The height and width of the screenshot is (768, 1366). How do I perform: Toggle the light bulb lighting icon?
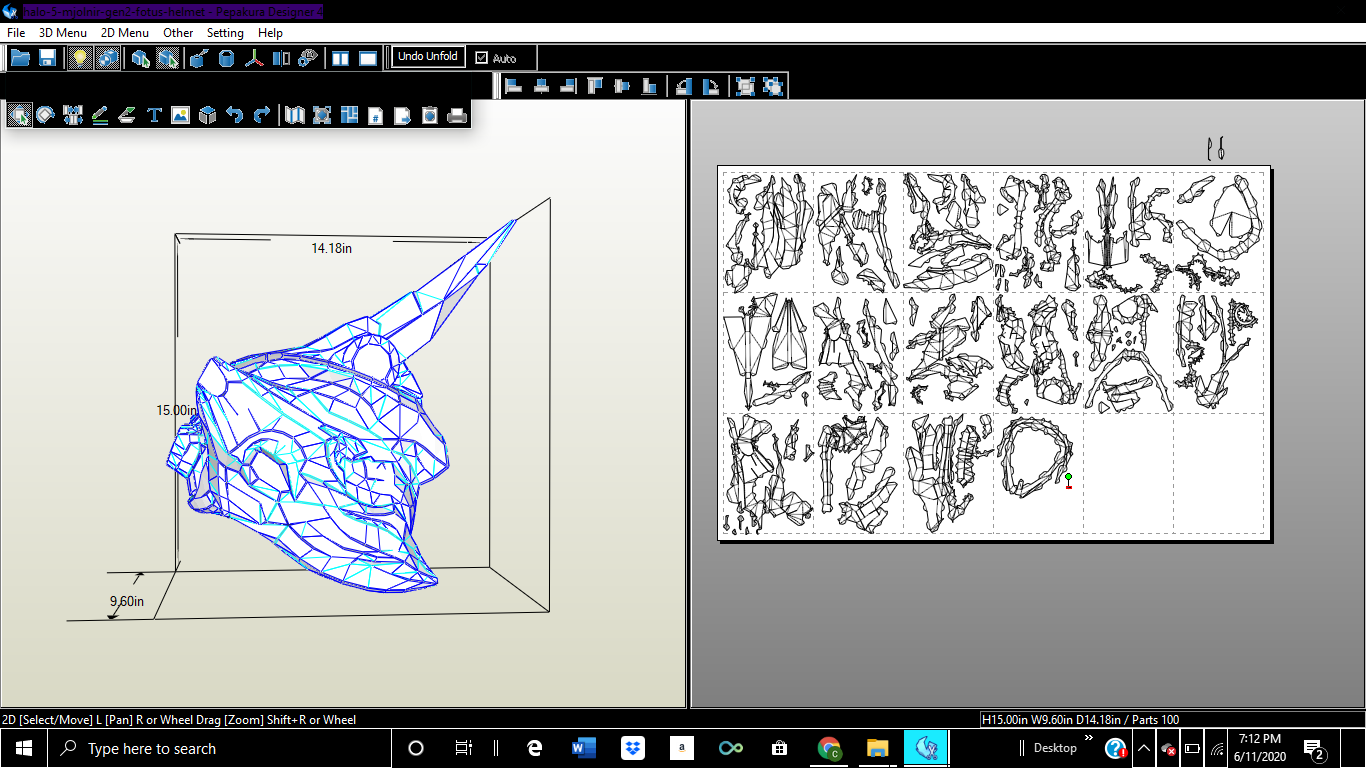[79, 58]
